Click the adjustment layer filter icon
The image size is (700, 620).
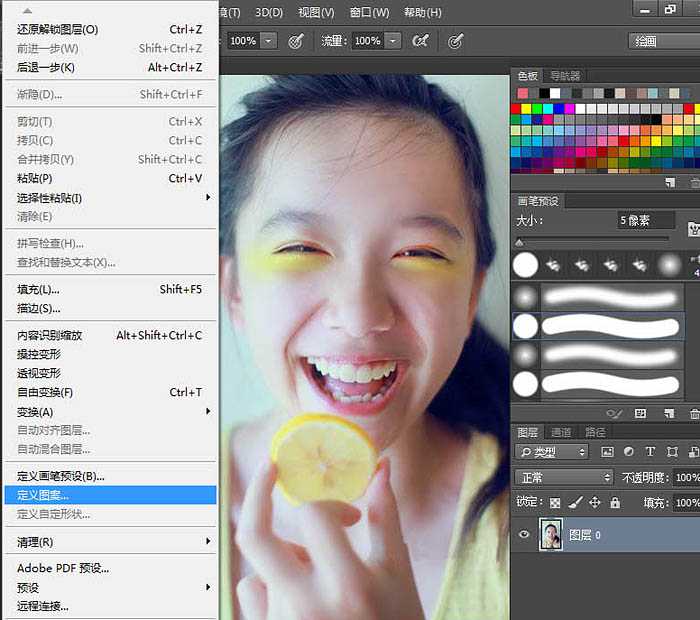pyautogui.click(x=629, y=452)
